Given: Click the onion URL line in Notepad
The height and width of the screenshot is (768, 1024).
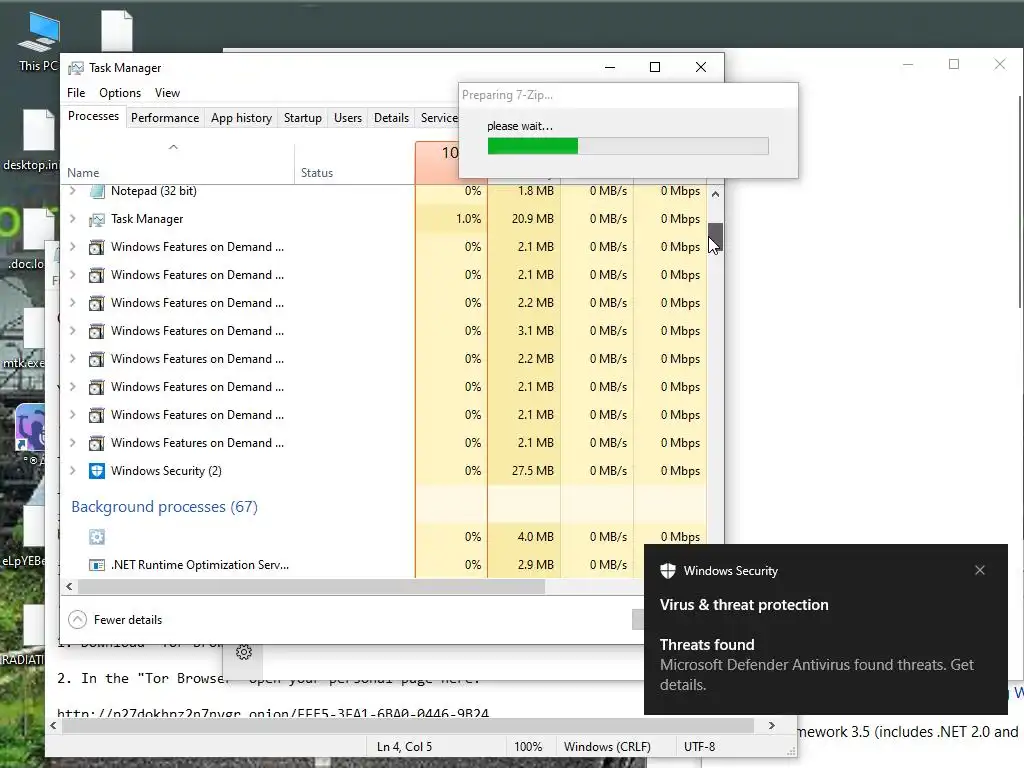Looking at the screenshot, I should [x=273, y=713].
